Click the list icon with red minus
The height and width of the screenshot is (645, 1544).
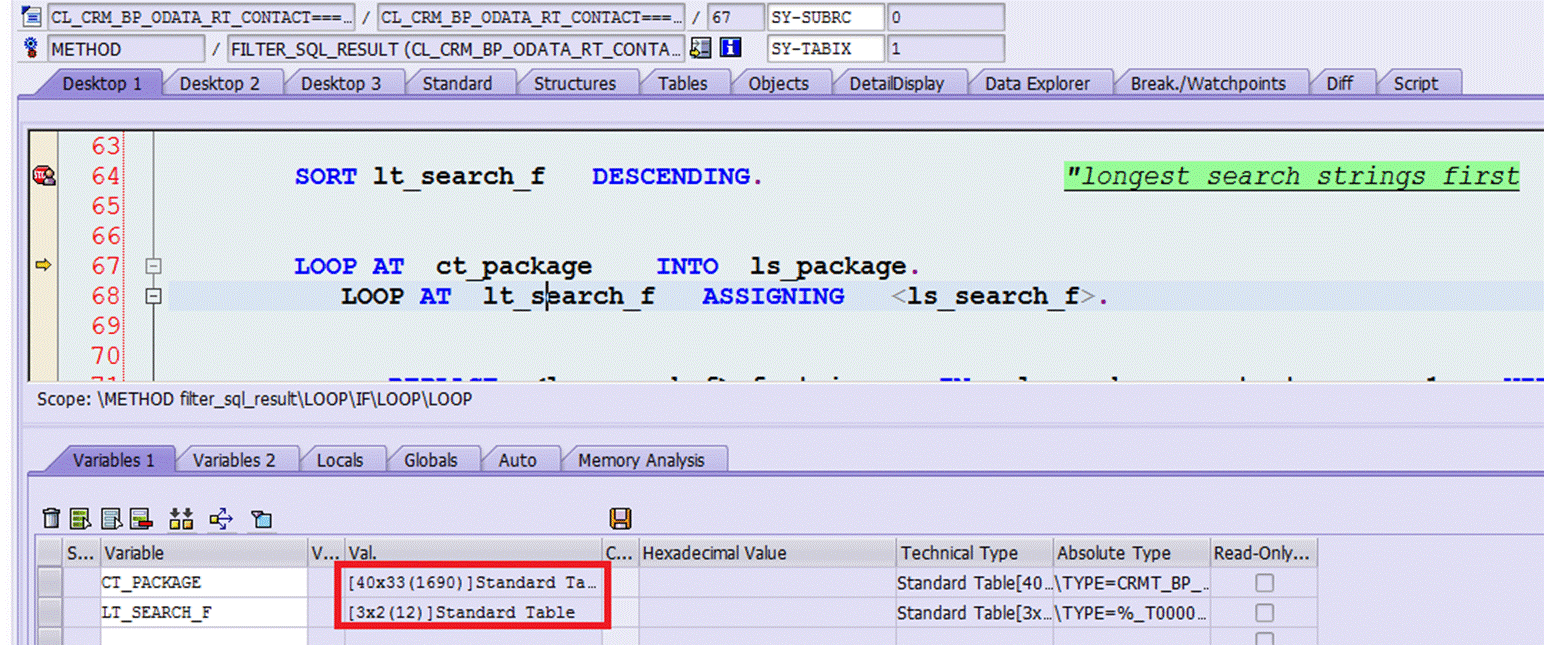[x=141, y=518]
